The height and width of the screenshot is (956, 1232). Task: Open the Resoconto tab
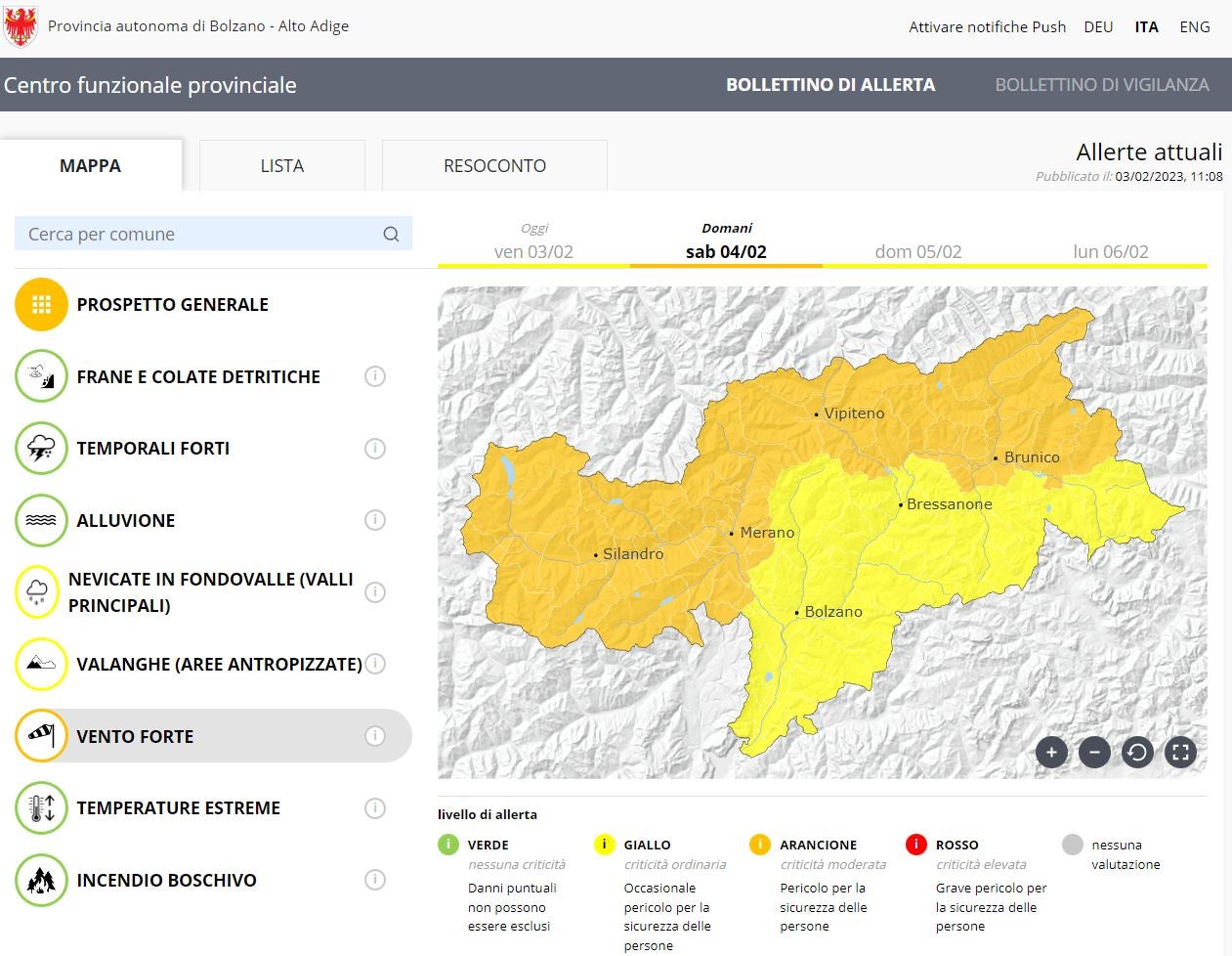[494, 166]
